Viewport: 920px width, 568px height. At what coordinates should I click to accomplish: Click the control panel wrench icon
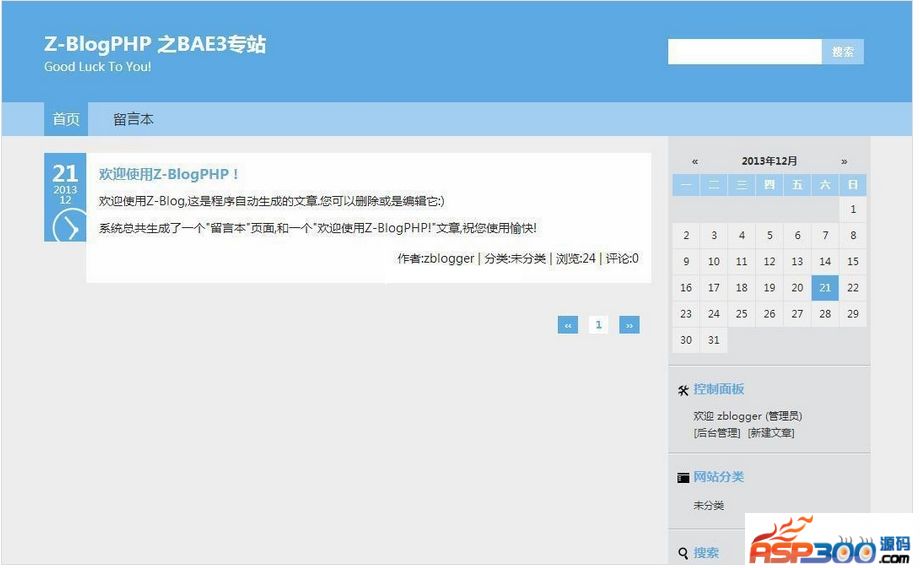683,391
